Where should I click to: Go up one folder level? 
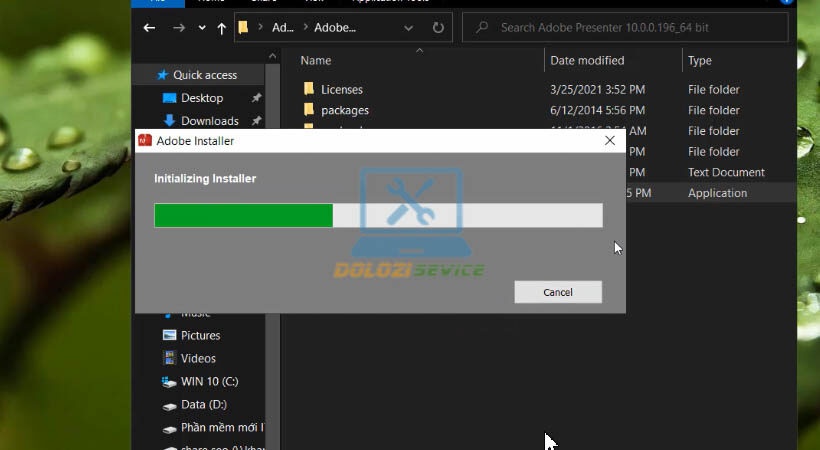222,28
